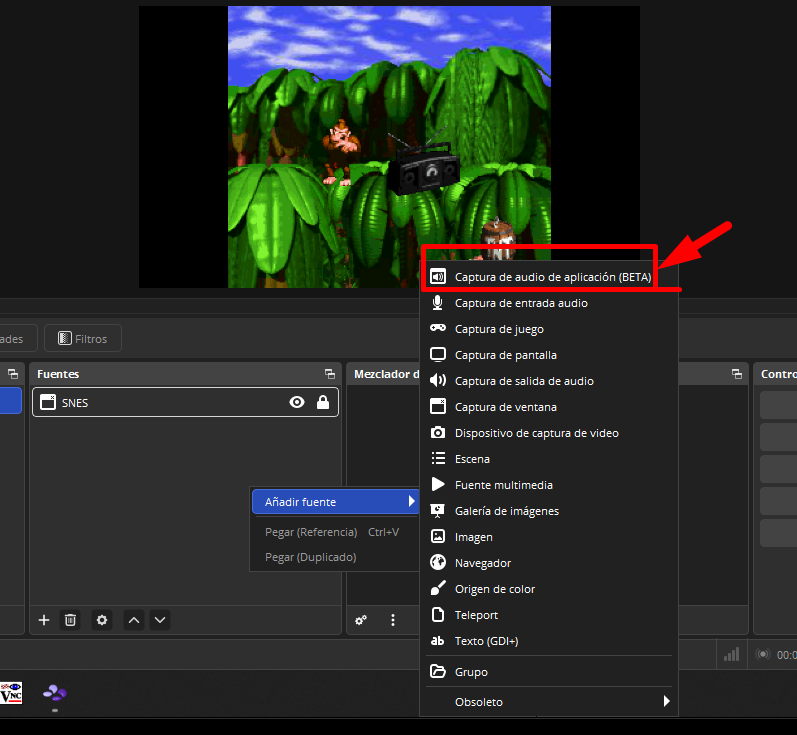Move source up with arrow icon

point(134,620)
